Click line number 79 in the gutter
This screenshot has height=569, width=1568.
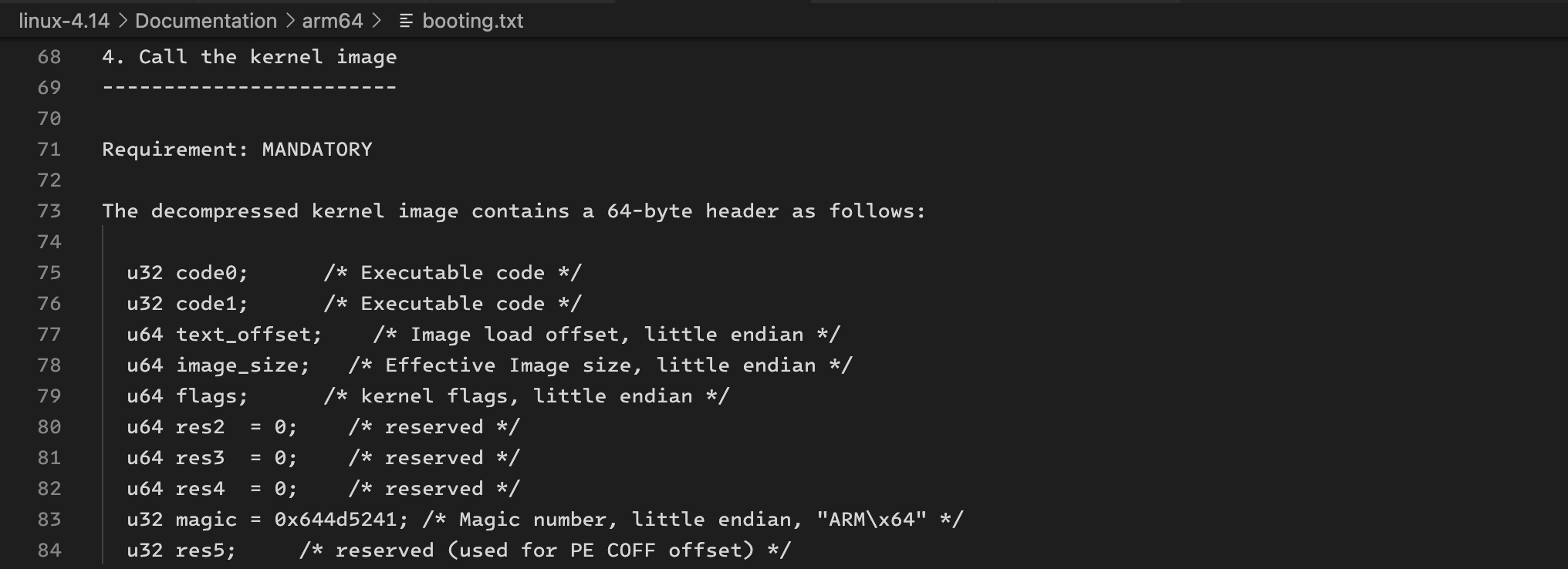coord(49,396)
